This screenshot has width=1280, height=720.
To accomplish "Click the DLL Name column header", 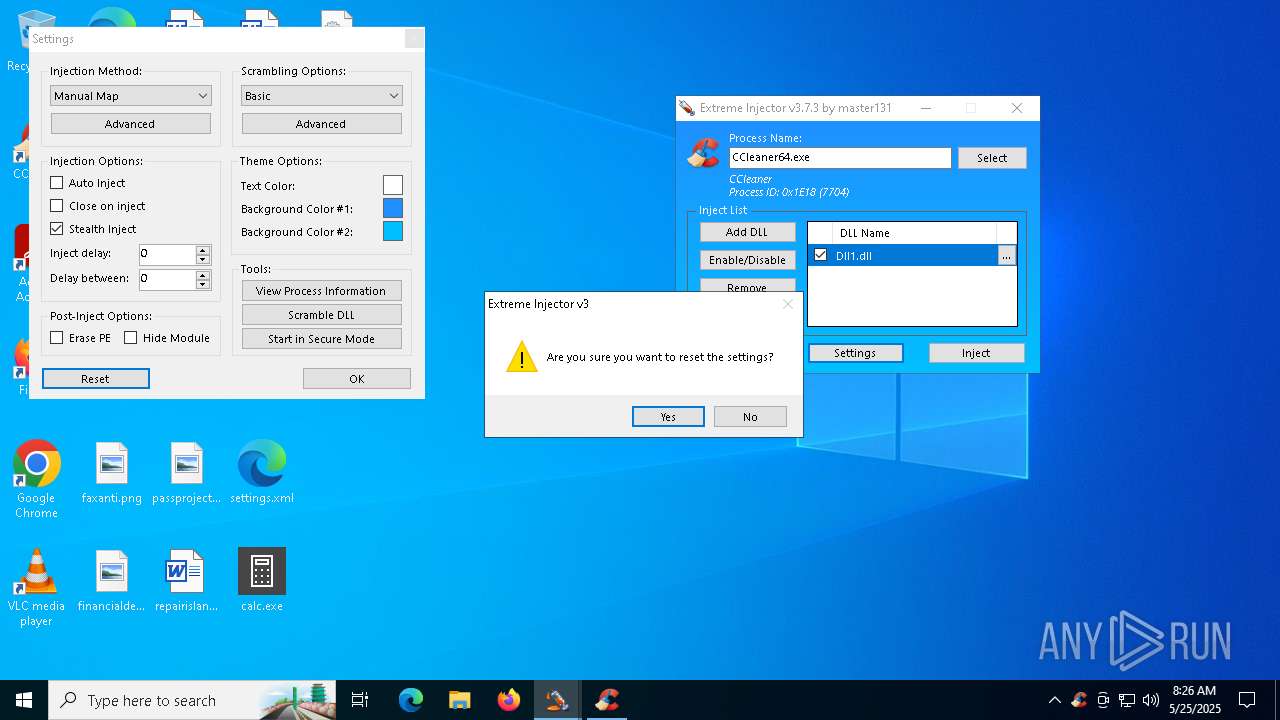I will click(914, 233).
